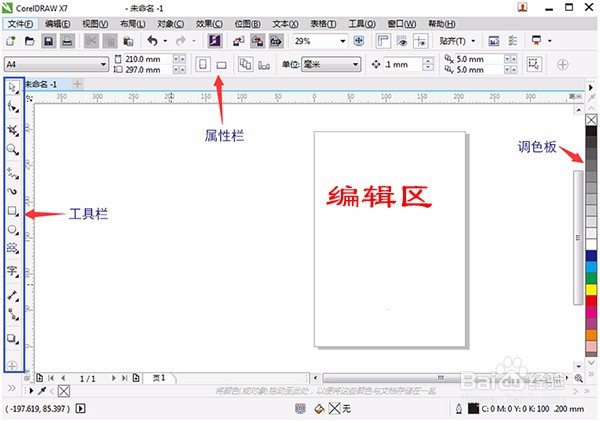Select the Rectangle tool
The image size is (600, 421).
pos(13,211)
